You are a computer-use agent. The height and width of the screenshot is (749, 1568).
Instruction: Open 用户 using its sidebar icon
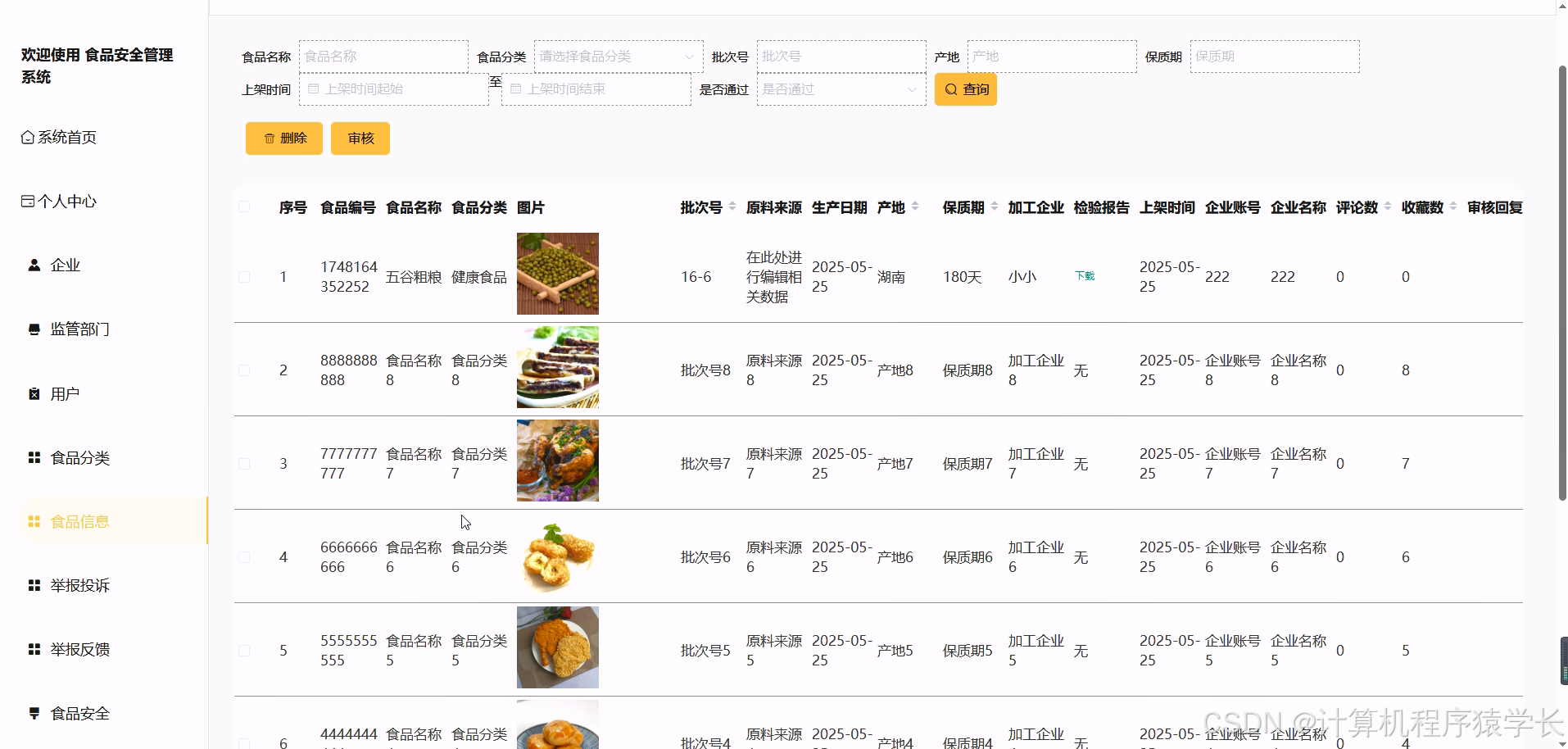point(34,393)
